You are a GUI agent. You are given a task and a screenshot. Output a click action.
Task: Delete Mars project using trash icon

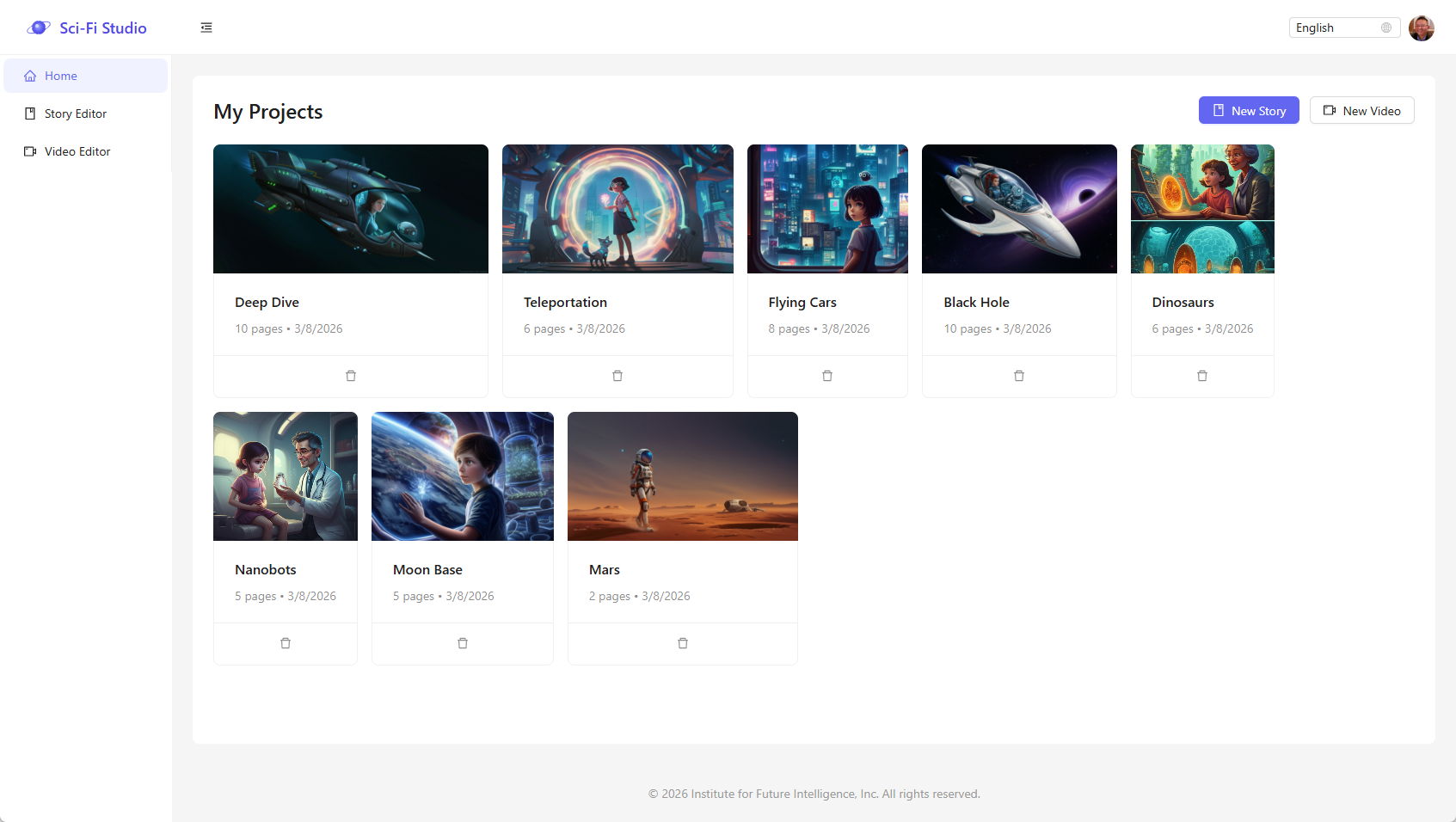[683, 643]
